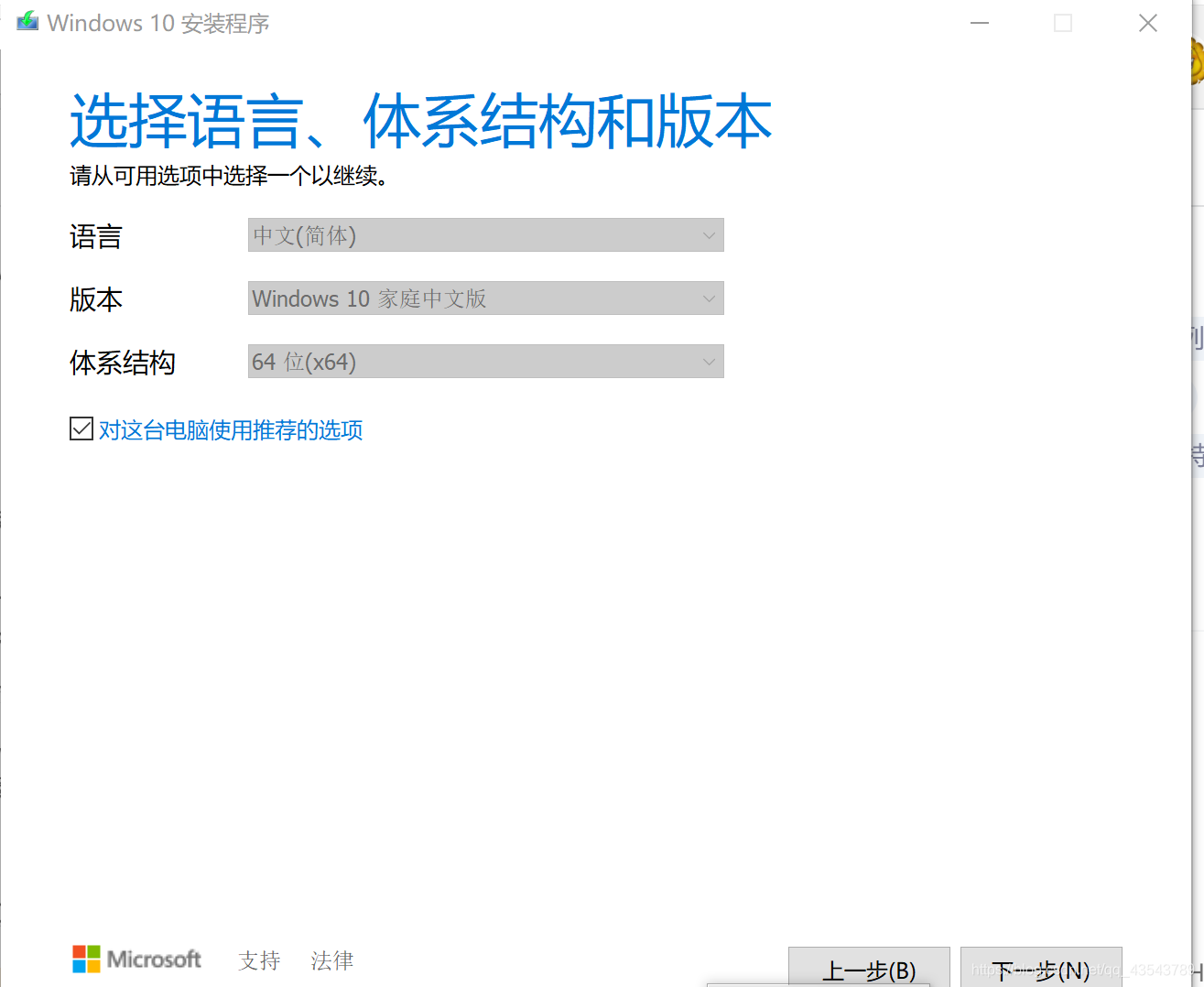Click the 体系结构 field label
Screen dimensions: 1204x987
123,363
